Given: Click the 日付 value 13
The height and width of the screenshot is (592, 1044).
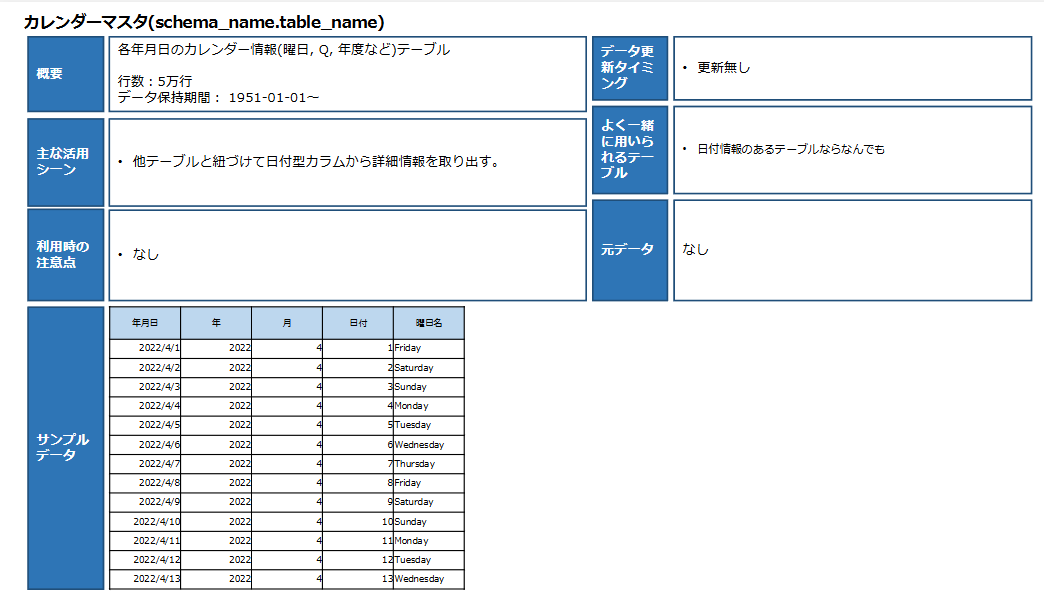Looking at the screenshot, I should pos(358,579).
